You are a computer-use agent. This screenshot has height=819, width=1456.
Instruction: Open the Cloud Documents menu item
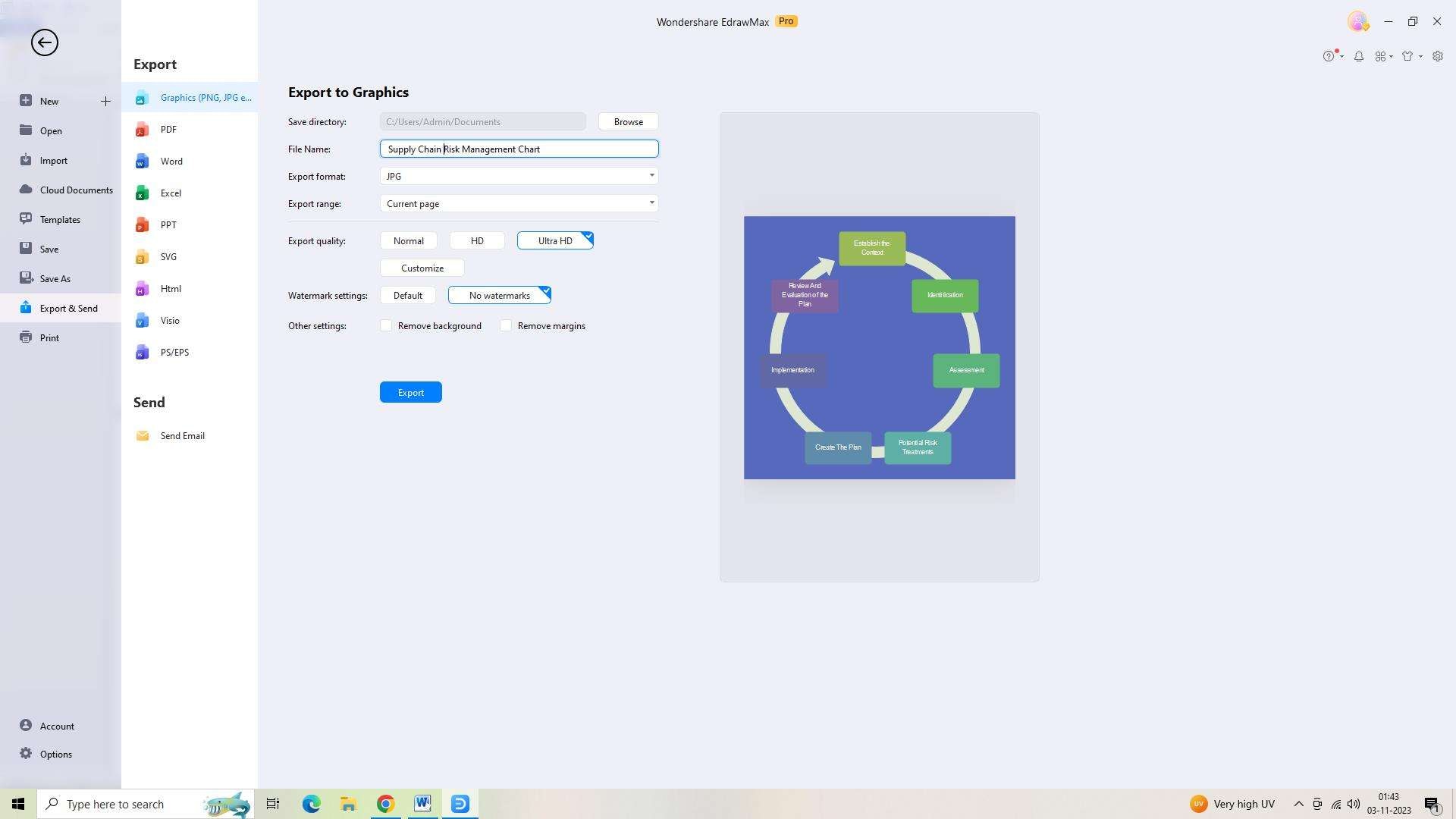click(x=76, y=189)
